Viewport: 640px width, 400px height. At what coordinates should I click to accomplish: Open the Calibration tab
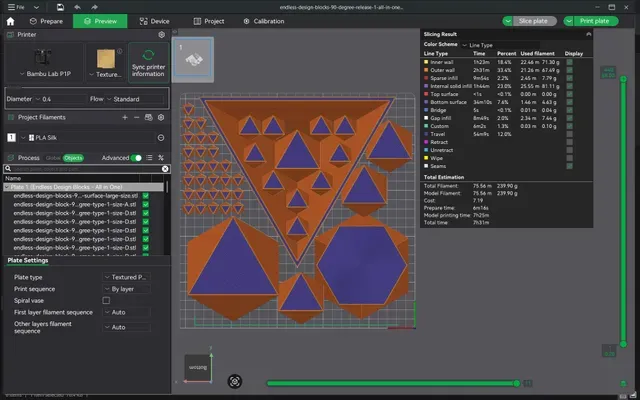[x=263, y=21]
